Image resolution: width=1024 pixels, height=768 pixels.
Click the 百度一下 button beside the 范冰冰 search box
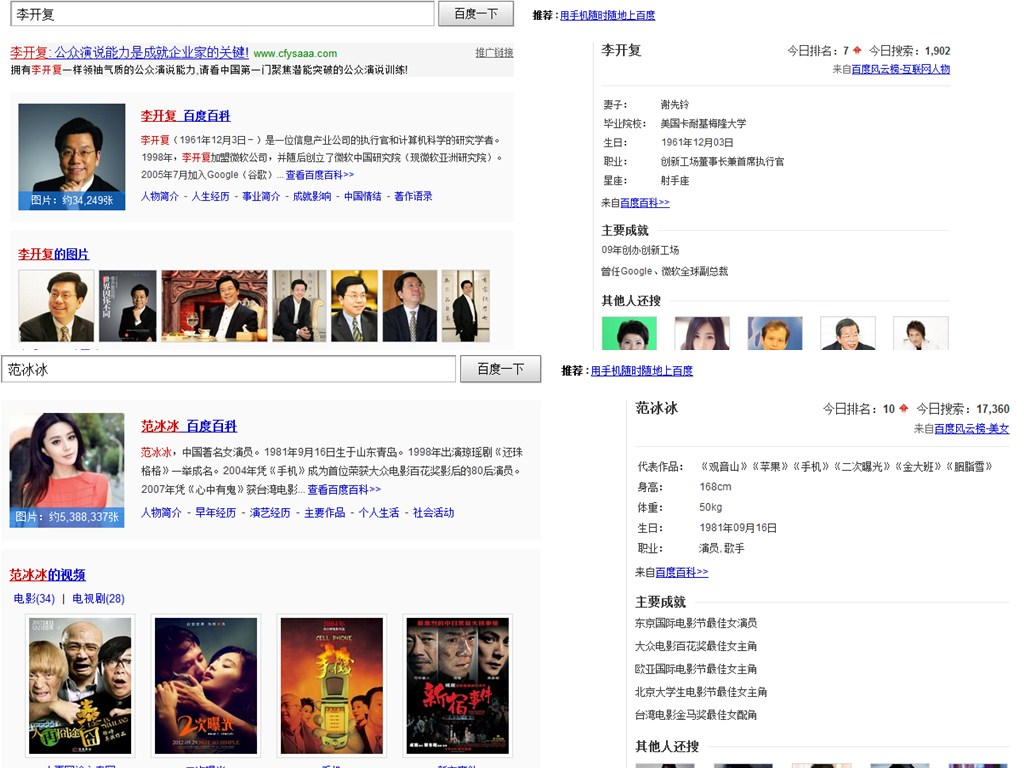tap(500, 369)
